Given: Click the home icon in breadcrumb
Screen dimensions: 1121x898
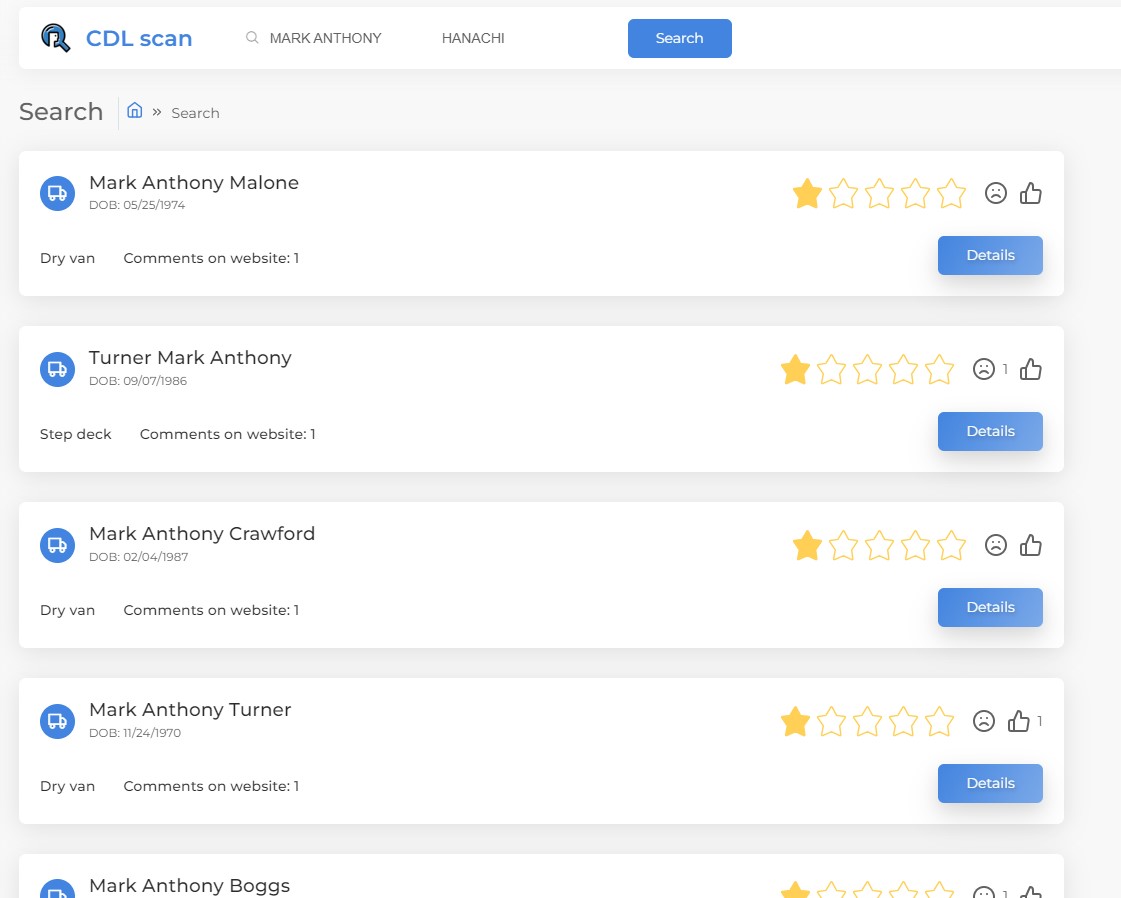Looking at the screenshot, I should point(135,111).
